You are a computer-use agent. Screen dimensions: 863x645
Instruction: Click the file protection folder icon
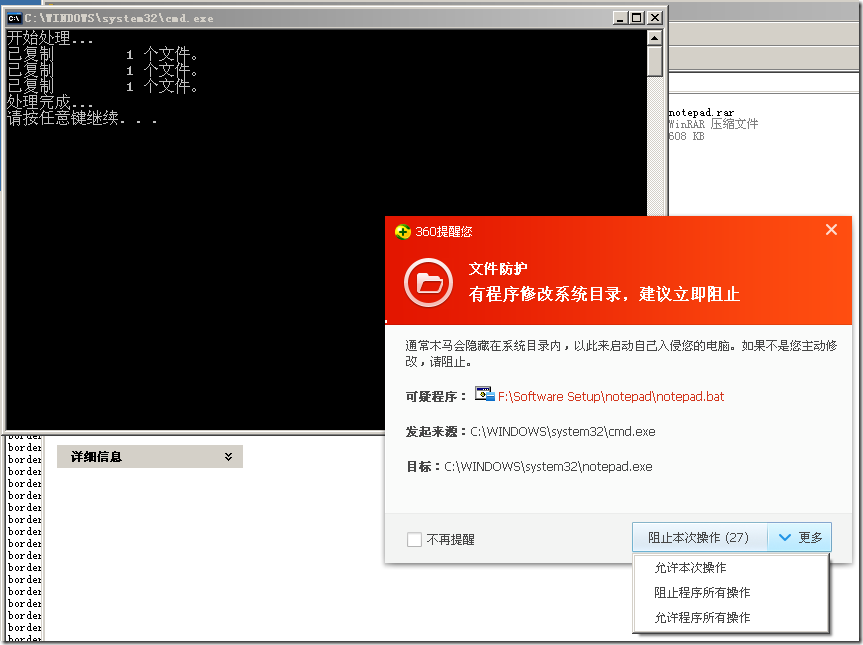428,282
